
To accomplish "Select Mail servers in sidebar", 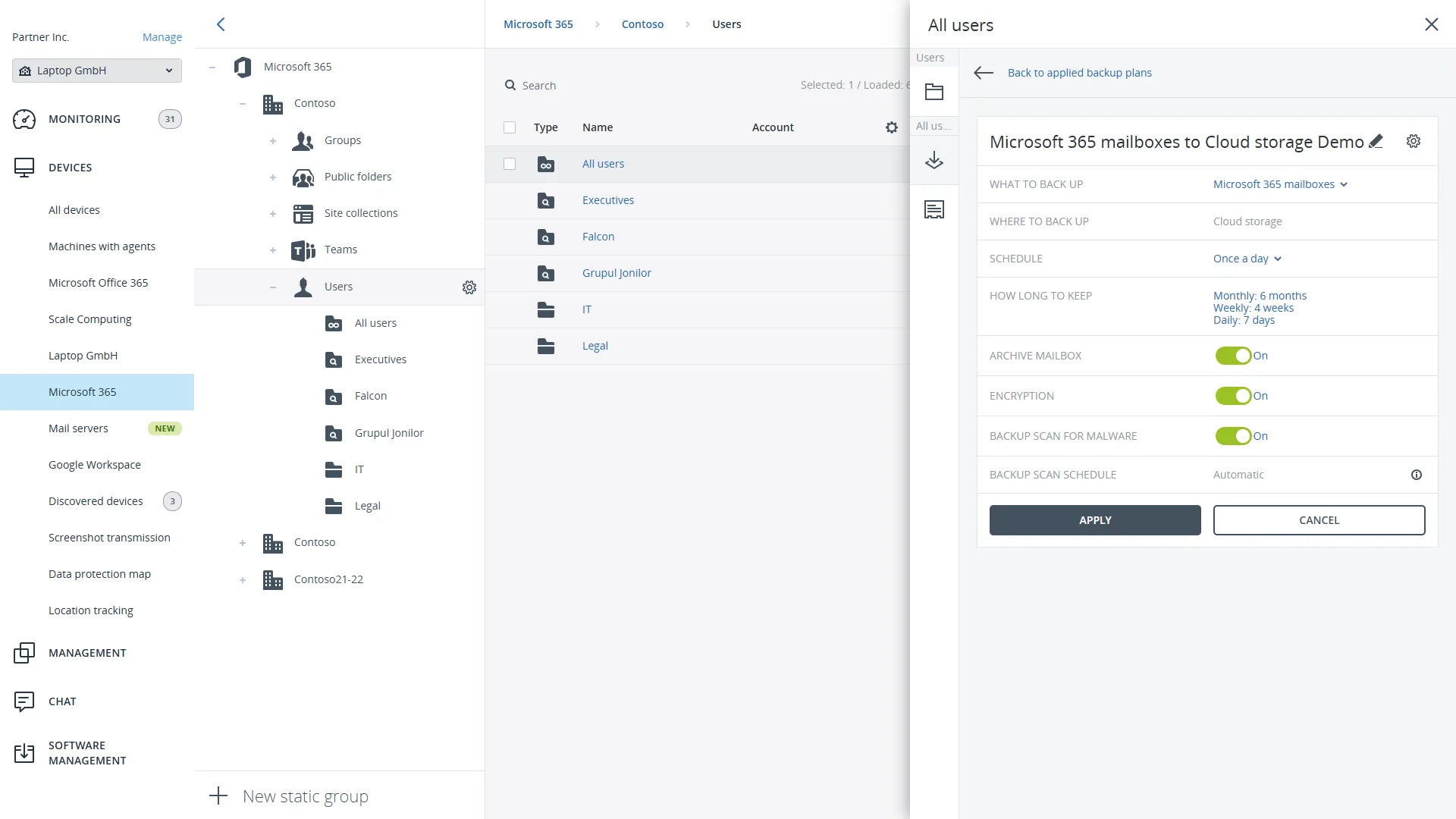I will tap(78, 428).
